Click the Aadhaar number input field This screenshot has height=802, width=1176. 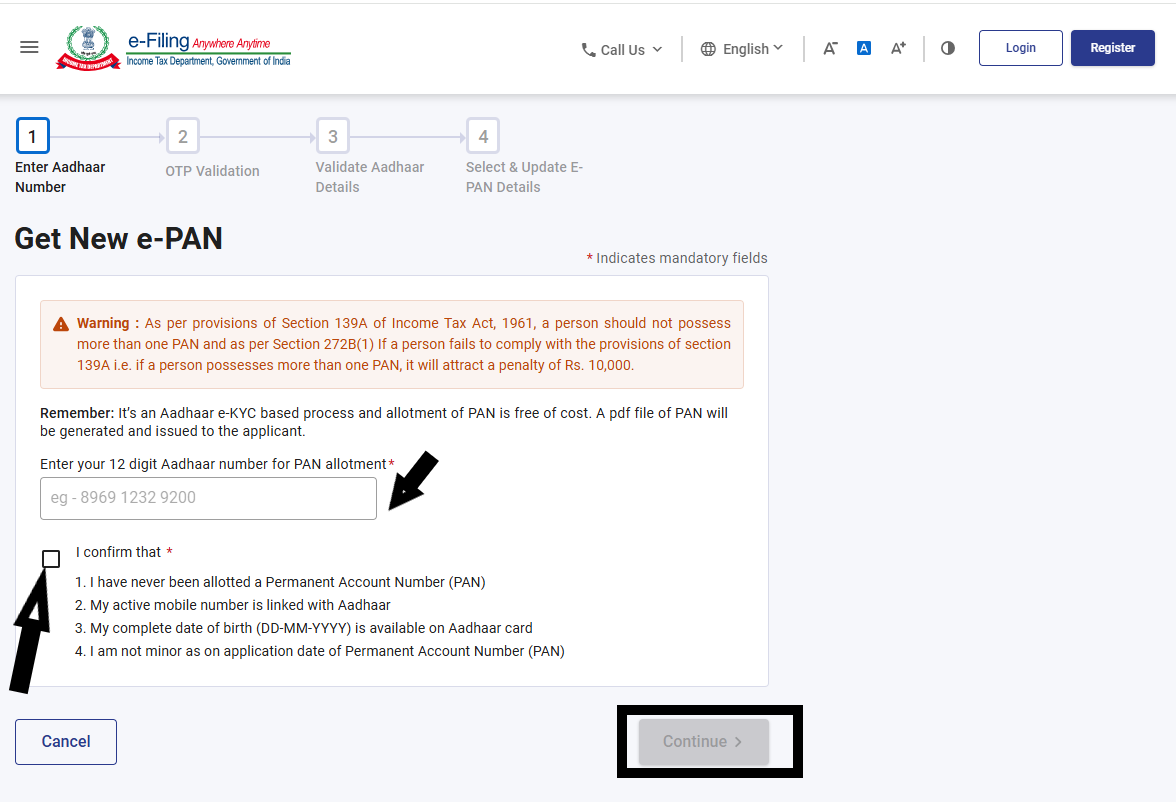[207, 497]
